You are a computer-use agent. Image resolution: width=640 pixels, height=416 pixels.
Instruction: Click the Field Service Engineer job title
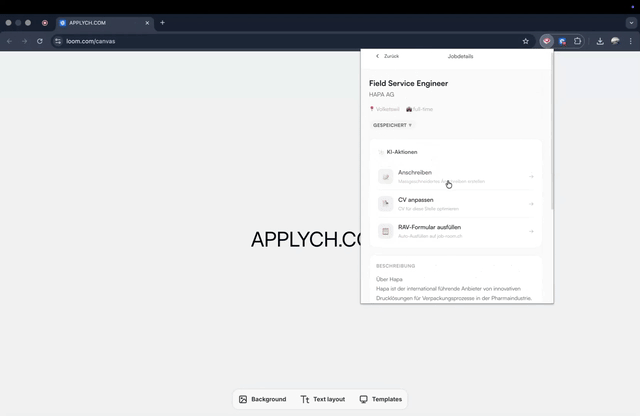pyautogui.click(x=409, y=83)
